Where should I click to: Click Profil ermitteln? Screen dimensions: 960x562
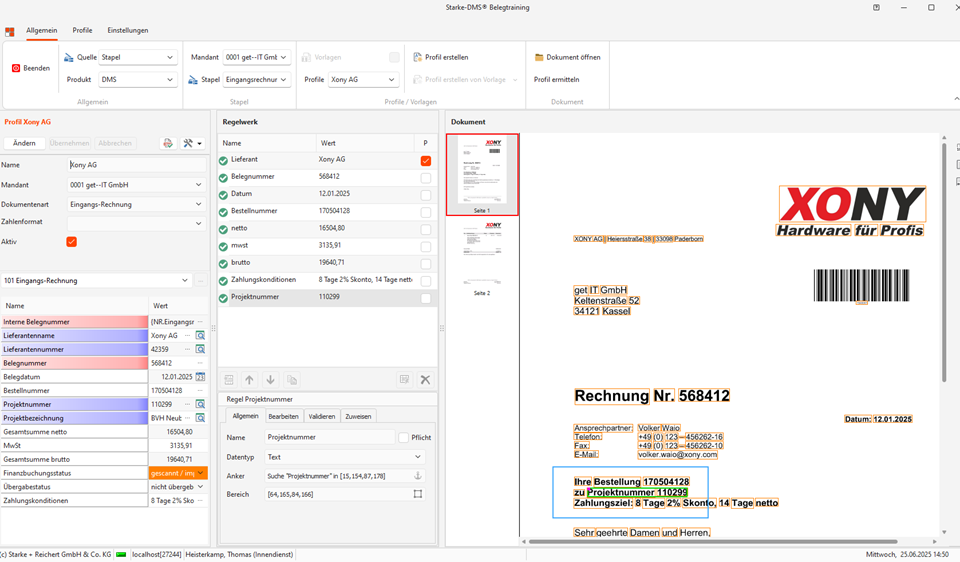556,80
